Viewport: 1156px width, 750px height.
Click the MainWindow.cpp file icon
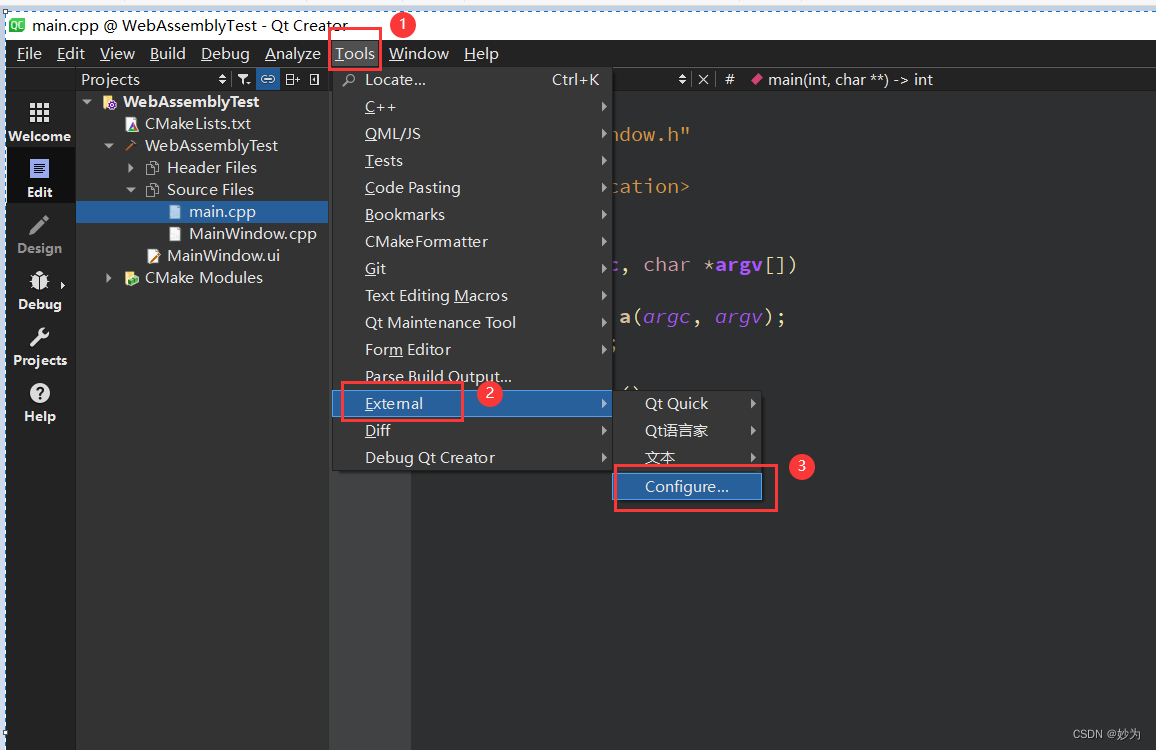(x=175, y=234)
